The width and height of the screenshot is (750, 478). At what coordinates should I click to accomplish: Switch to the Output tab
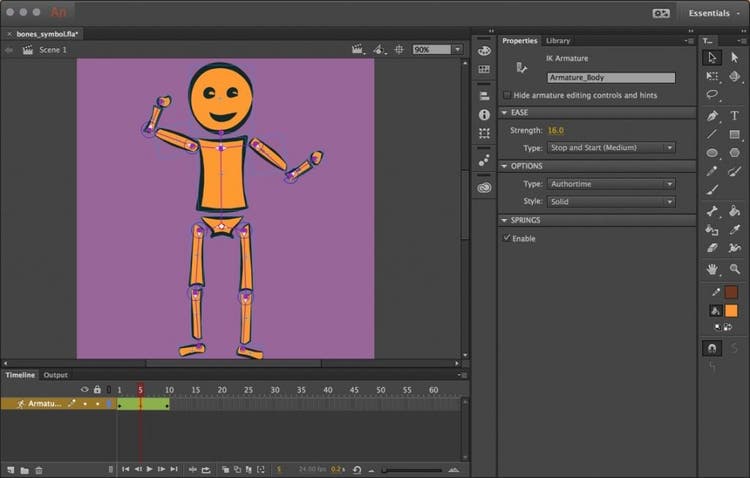point(56,375)
